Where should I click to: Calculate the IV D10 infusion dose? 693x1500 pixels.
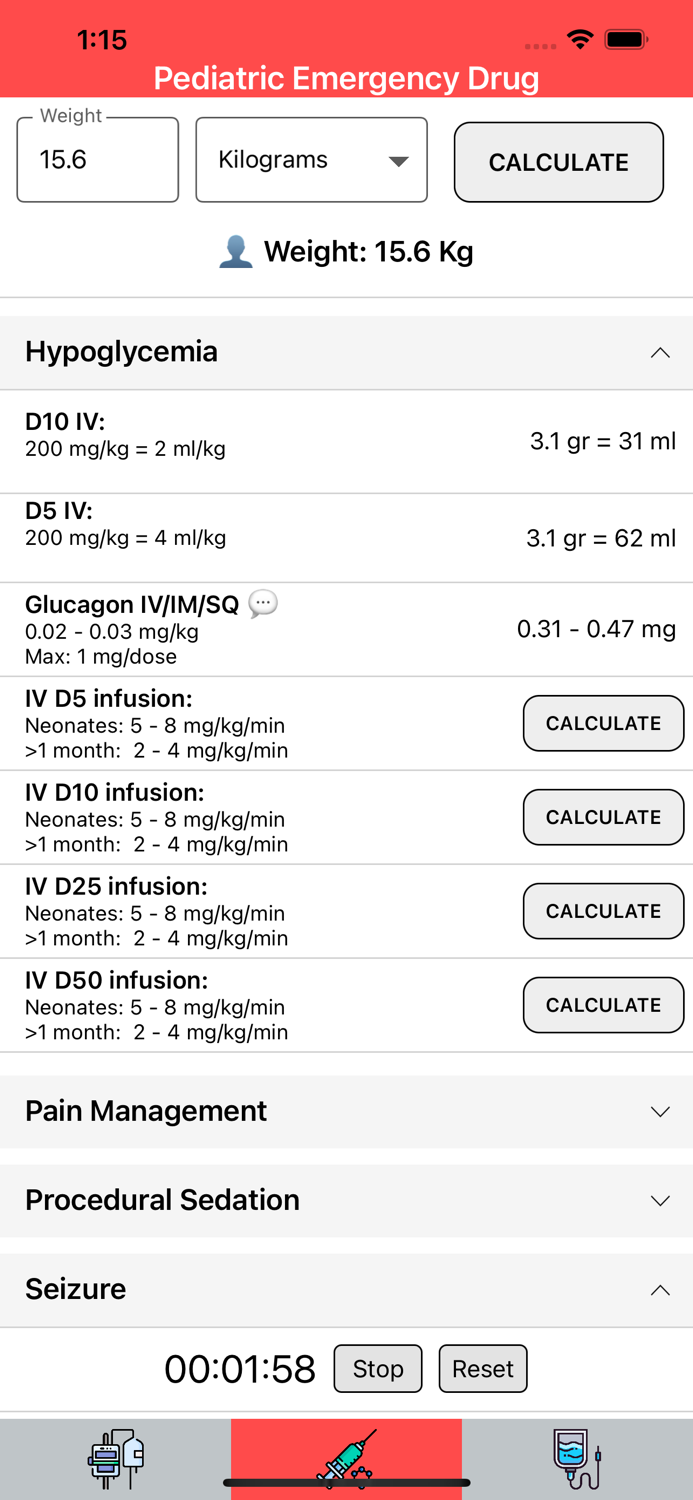[x=603, y=817]
